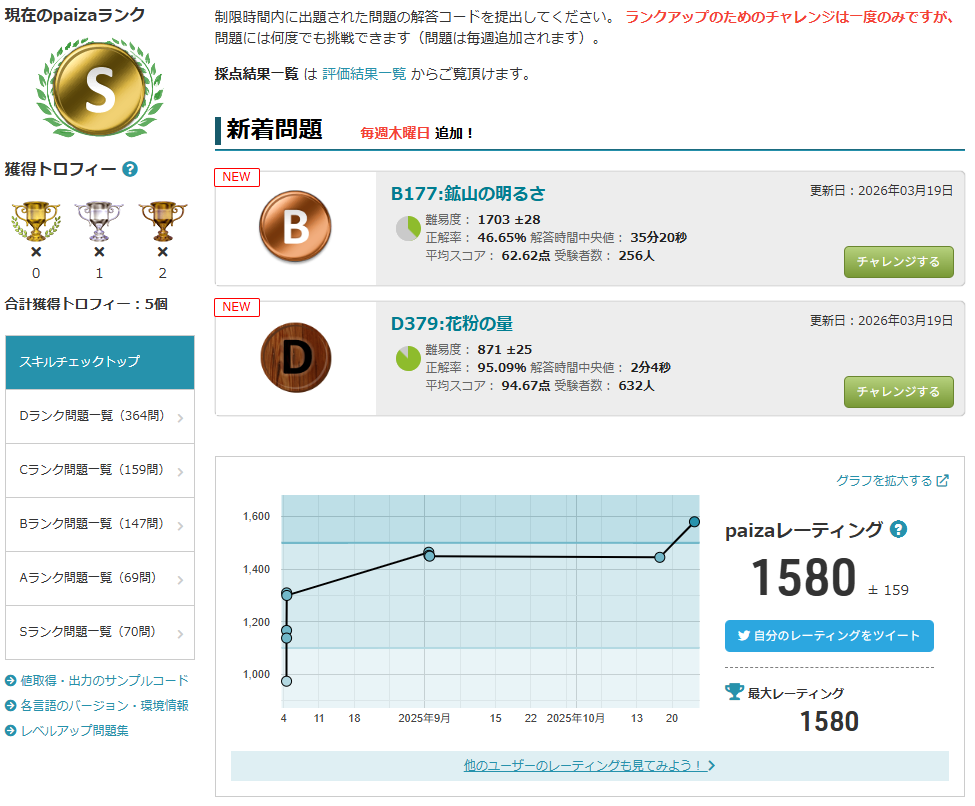Click 現在のpaizaランク heading
The height and width of the screenshot is (806, 975).
75,15
